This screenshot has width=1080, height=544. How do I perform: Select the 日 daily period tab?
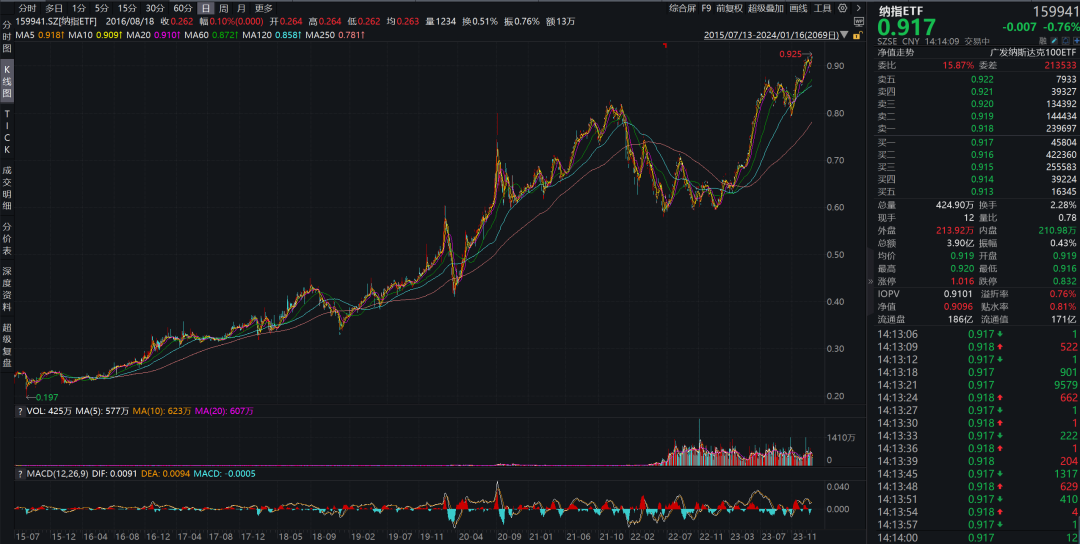pos(206,8)
